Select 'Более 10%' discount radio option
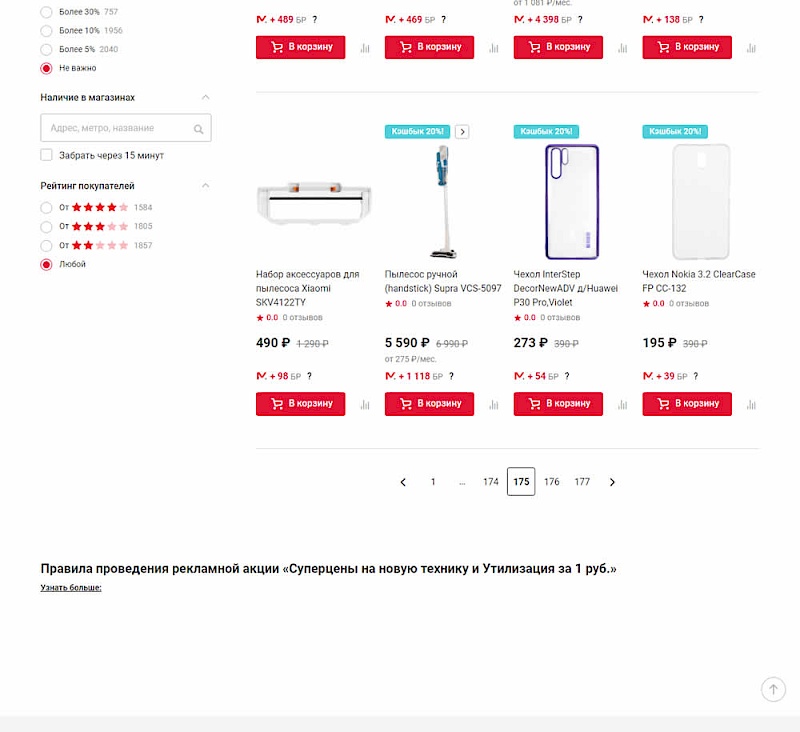 46,31
